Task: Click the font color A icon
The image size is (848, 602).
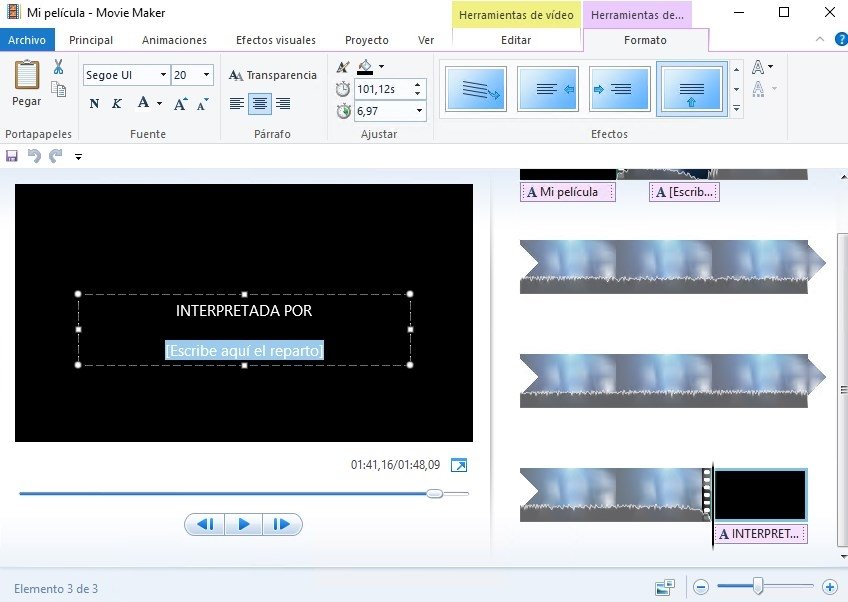Action: 143,102
